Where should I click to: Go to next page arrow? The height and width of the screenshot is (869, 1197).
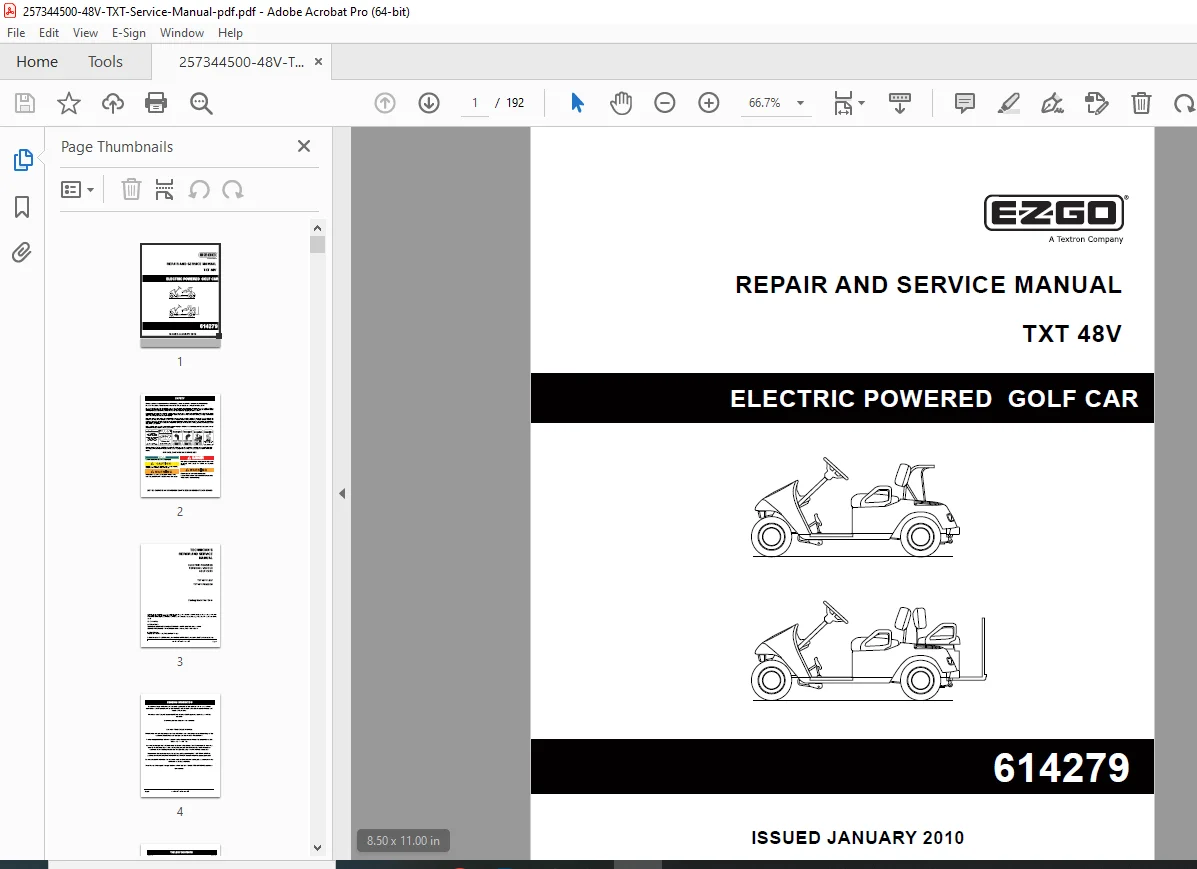tap(429, 103)
